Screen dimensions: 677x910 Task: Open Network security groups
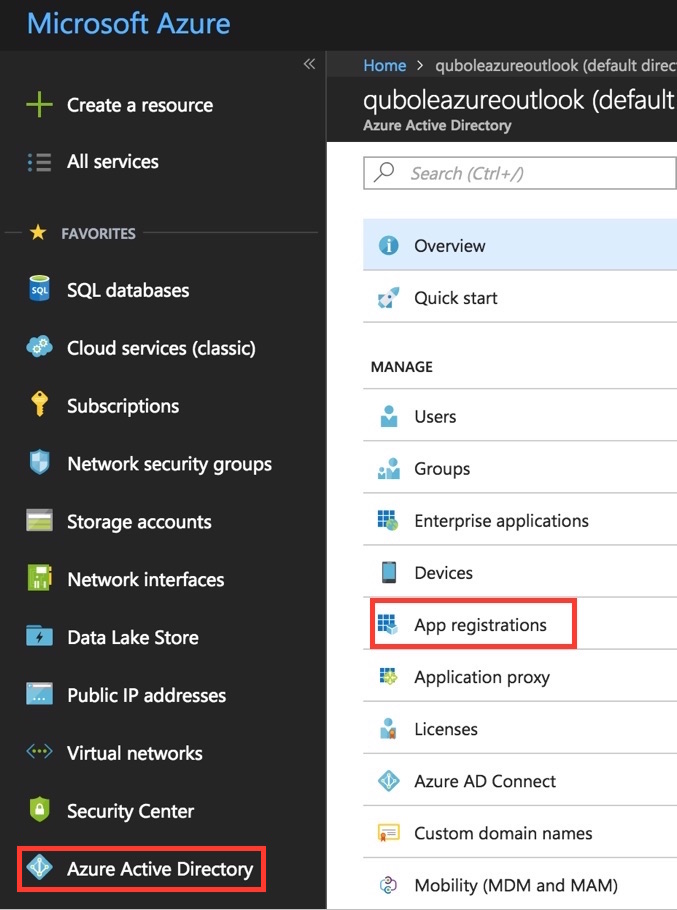pos(169,464)
